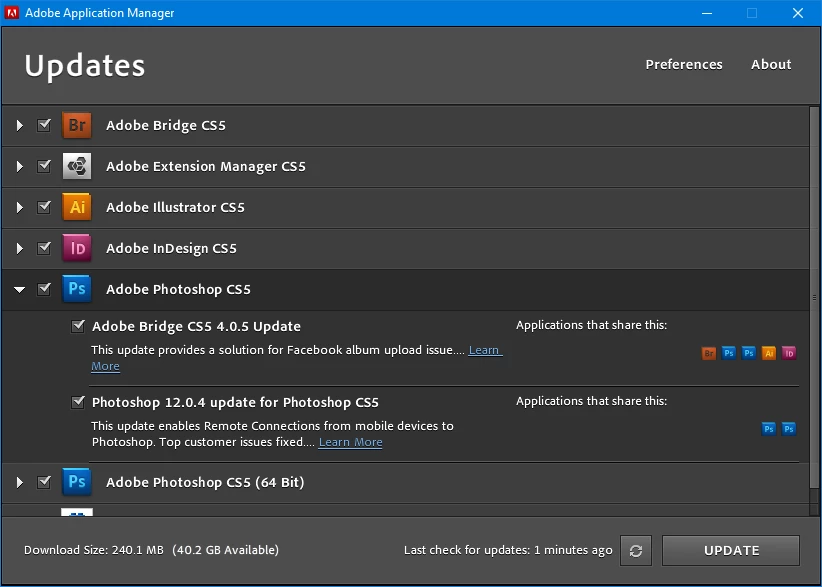This screenshot has height=587, width=822.
Task: Open the About menu
Action: pyautogui.click(x=771, y=64)
